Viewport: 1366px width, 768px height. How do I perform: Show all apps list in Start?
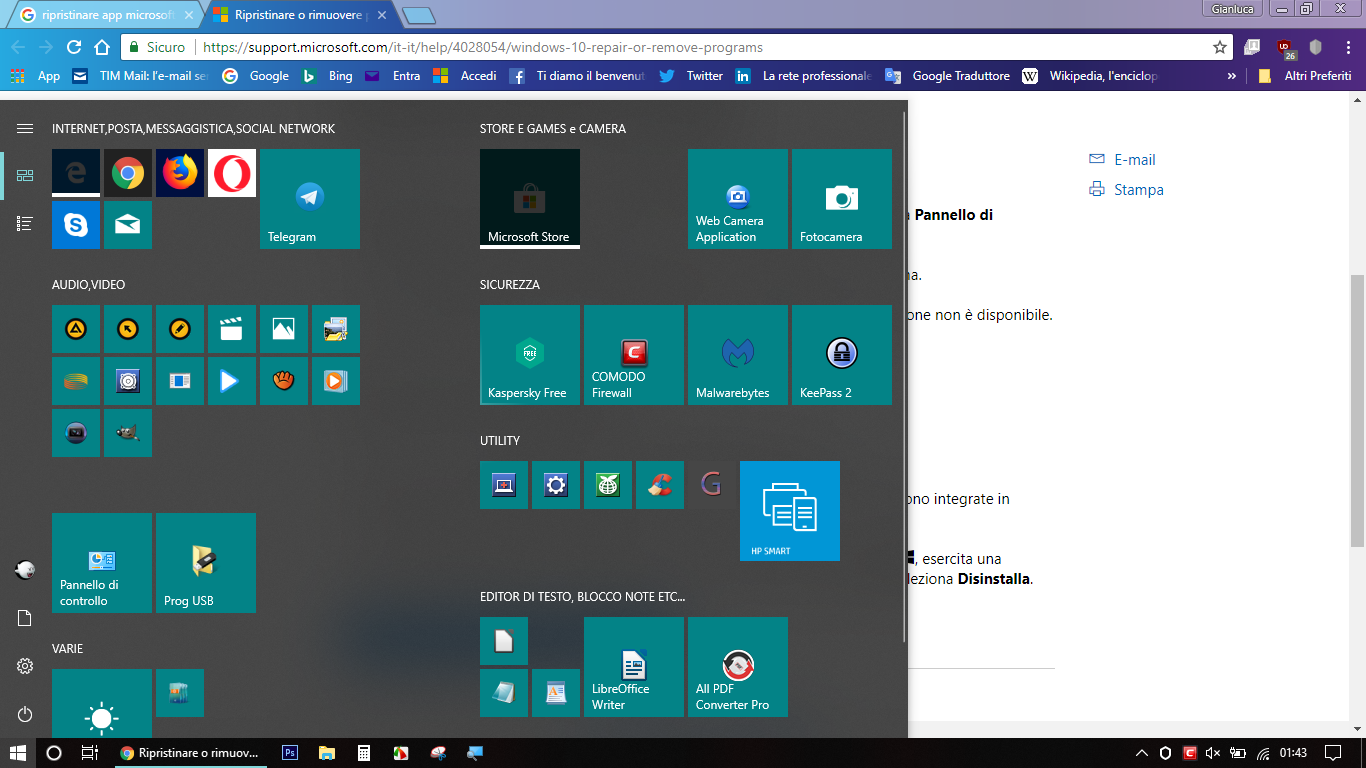(25, 224)
